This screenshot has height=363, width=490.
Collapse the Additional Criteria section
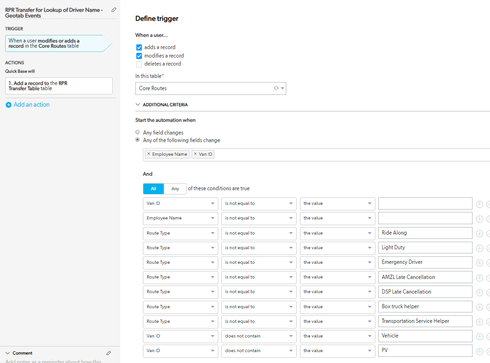point(137,105)
